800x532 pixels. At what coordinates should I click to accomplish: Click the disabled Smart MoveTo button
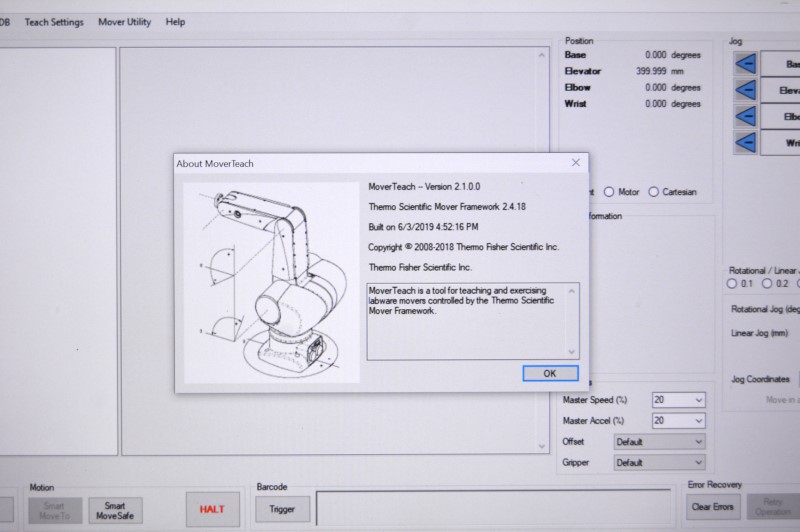pyautogui.click(x=55, y=511)
